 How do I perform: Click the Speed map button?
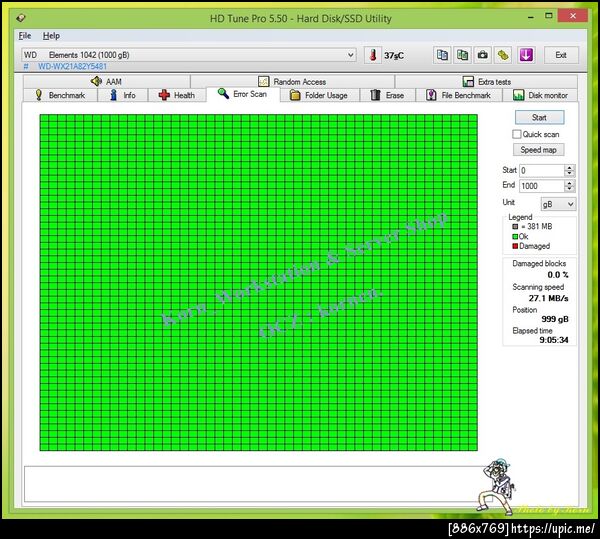click(538, 150)
